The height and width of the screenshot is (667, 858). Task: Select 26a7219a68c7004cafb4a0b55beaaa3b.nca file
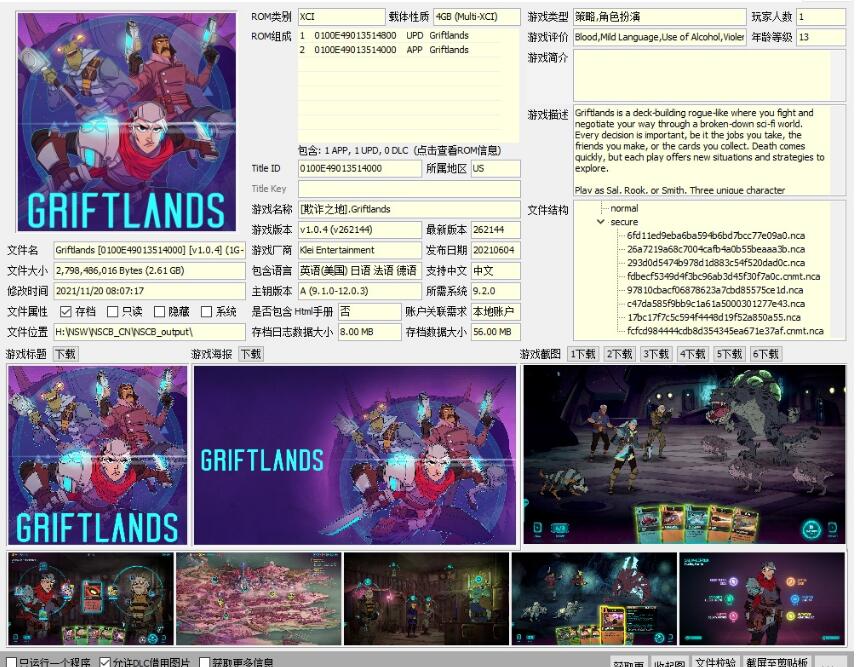pyautogui.click(x=716, y=249)
